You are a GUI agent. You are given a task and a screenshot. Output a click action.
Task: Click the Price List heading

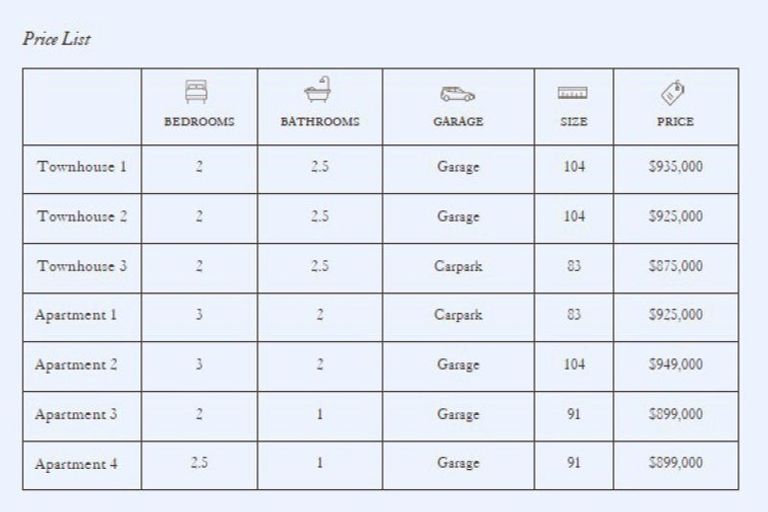coord(56,40)
